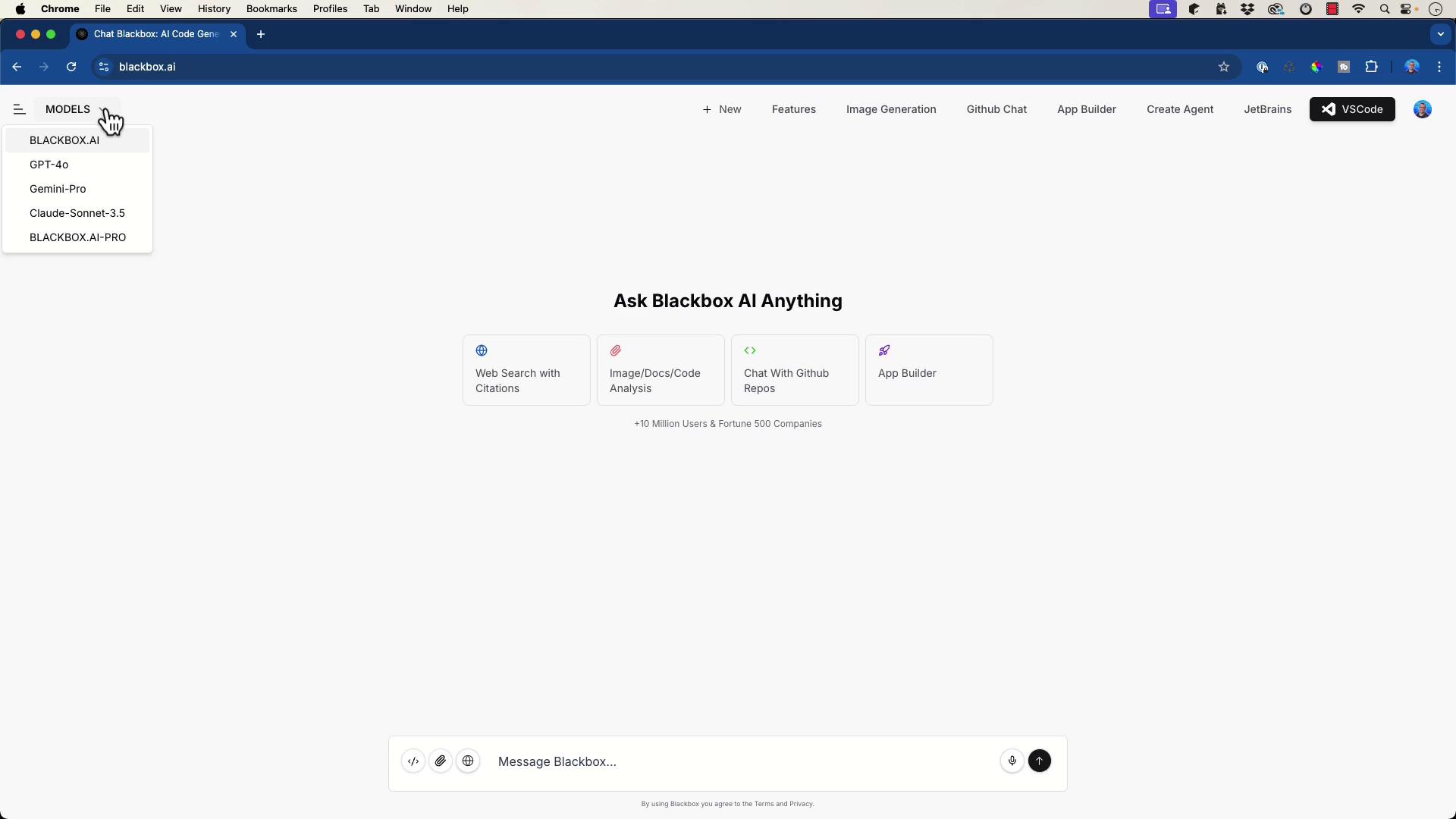Choose Claude-Sonnet-3.5 model

coord(77,213)
